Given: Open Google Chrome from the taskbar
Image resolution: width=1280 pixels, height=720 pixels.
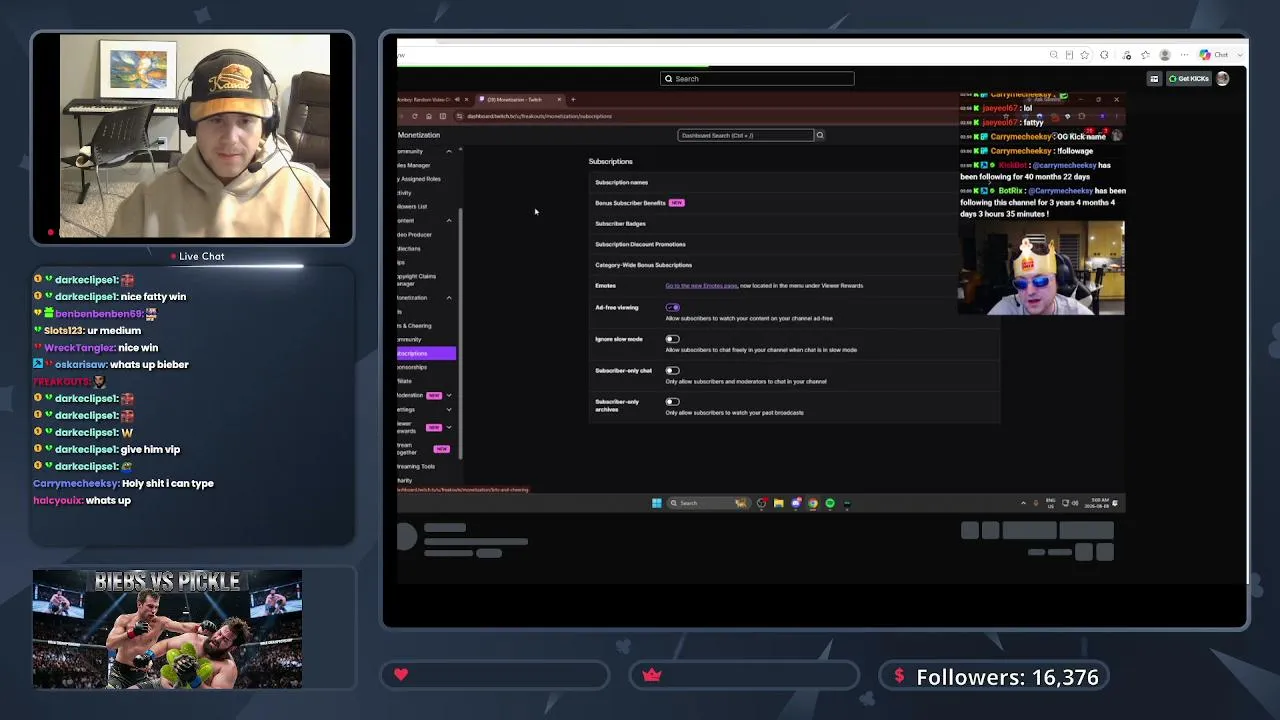Looking at the screenshot, I should (812, 503).
